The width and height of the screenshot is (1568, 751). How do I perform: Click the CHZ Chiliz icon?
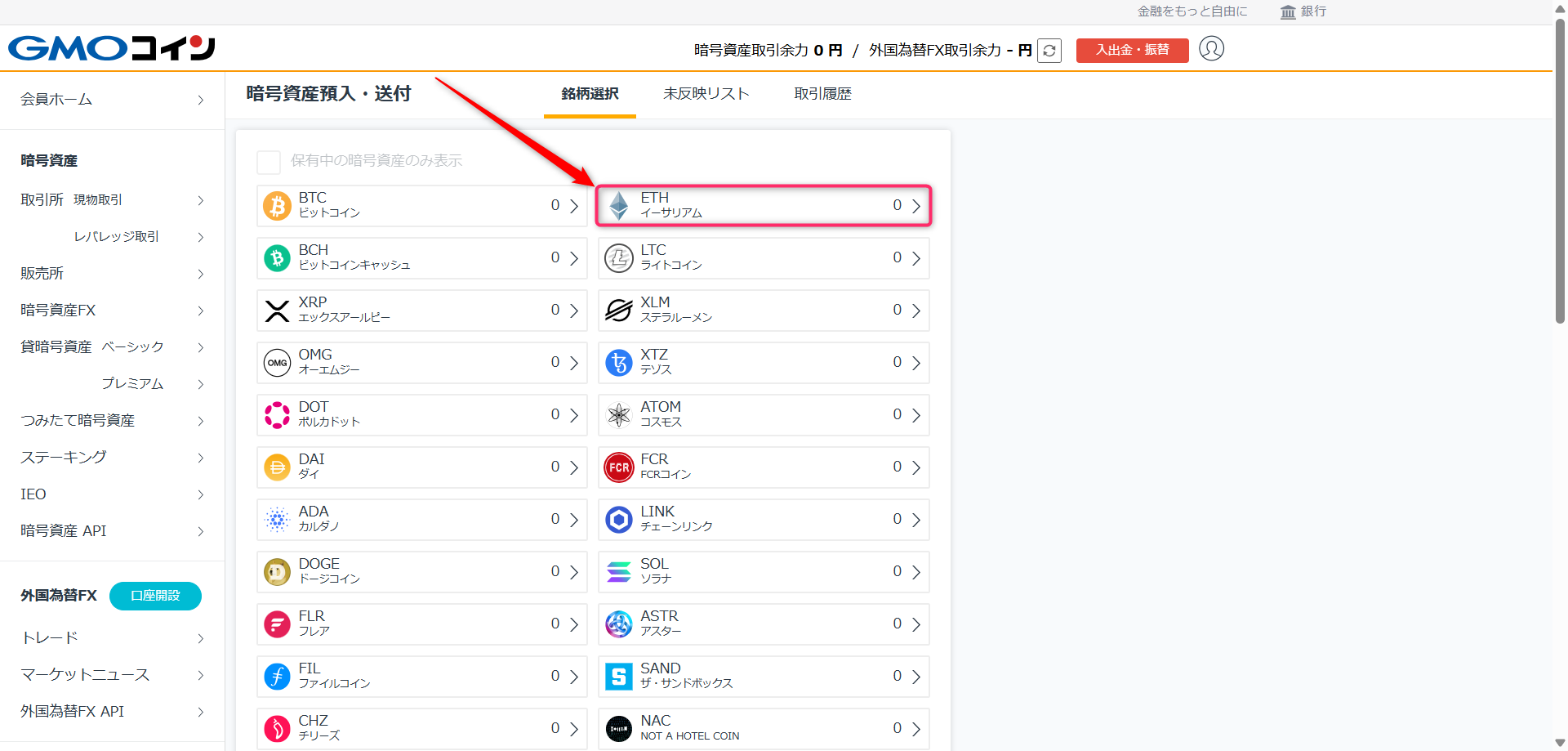tap(278, 729)
